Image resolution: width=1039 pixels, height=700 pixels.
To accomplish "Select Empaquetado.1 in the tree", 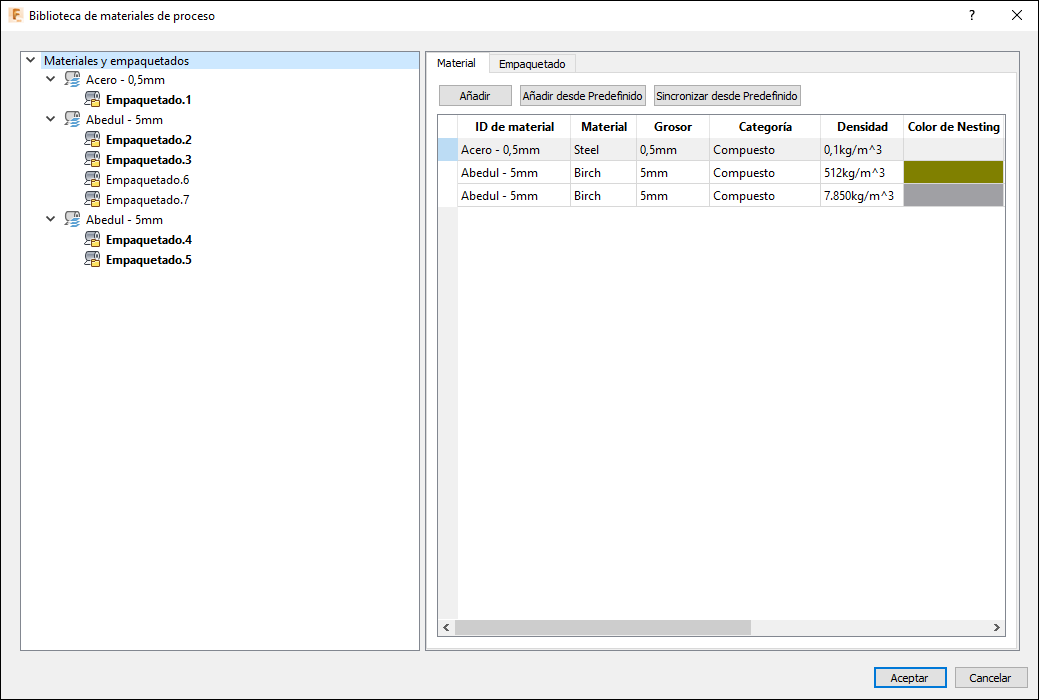I will (x=148, y=100).
